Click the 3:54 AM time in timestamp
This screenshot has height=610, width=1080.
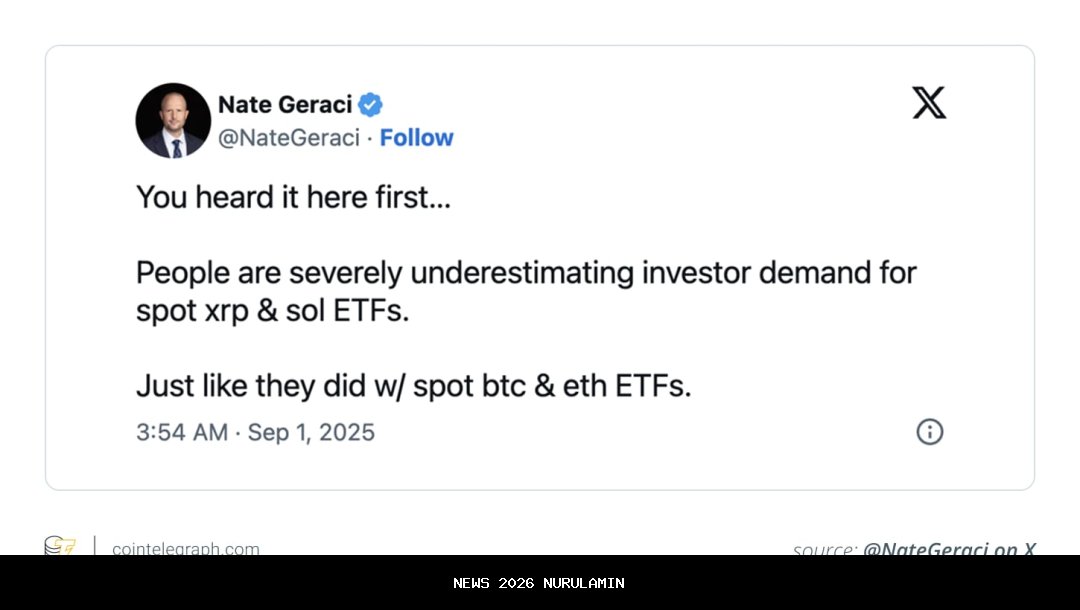coord(182,433)
